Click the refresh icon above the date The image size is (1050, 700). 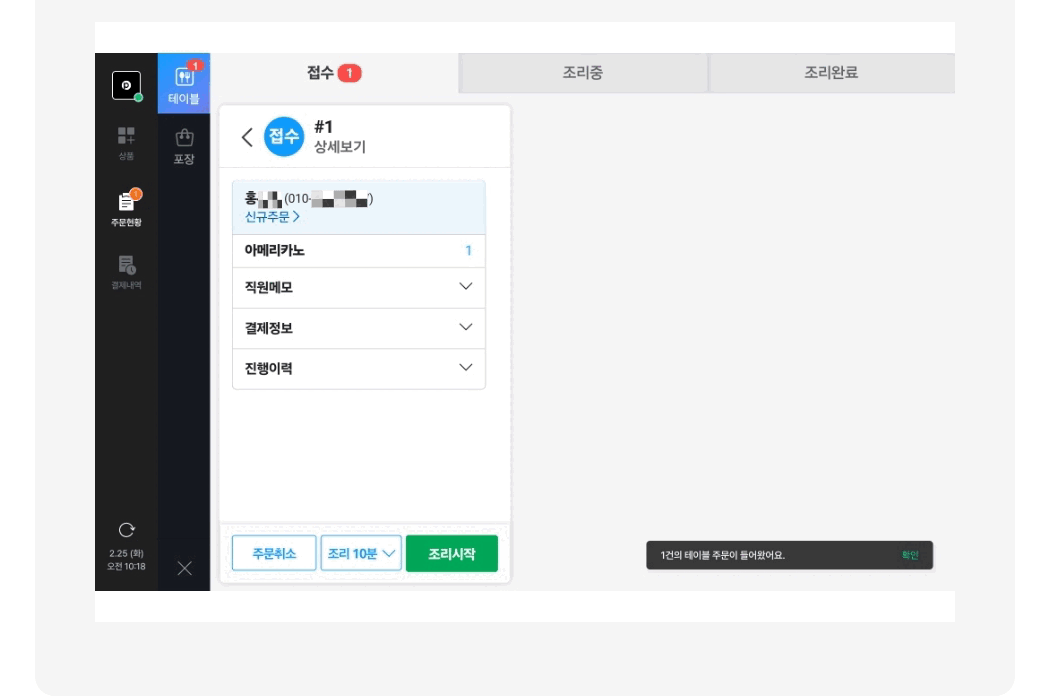(x=126, y=528)
